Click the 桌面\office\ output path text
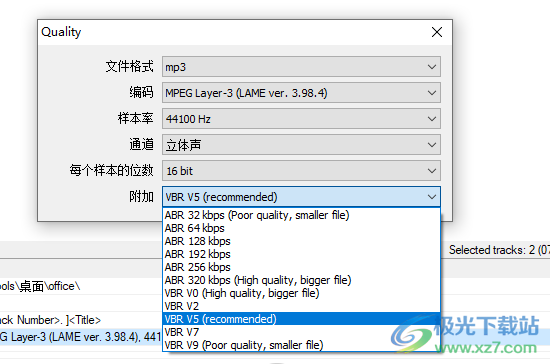 pos(40,286)
